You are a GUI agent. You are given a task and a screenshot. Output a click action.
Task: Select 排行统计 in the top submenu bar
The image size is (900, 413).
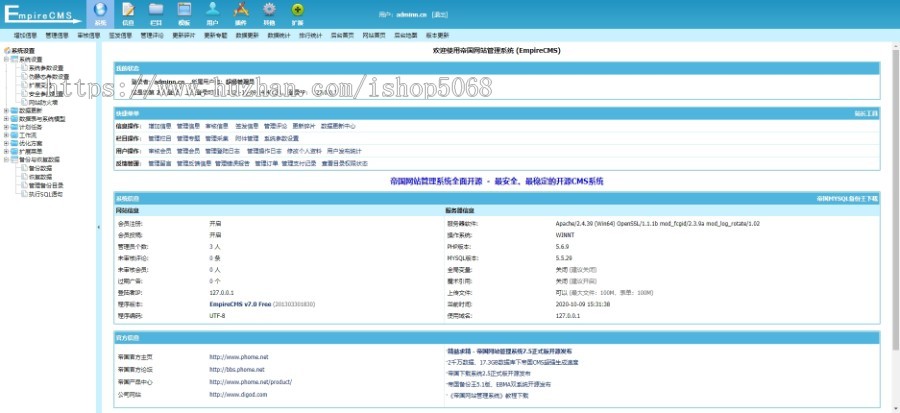point(311,36)
